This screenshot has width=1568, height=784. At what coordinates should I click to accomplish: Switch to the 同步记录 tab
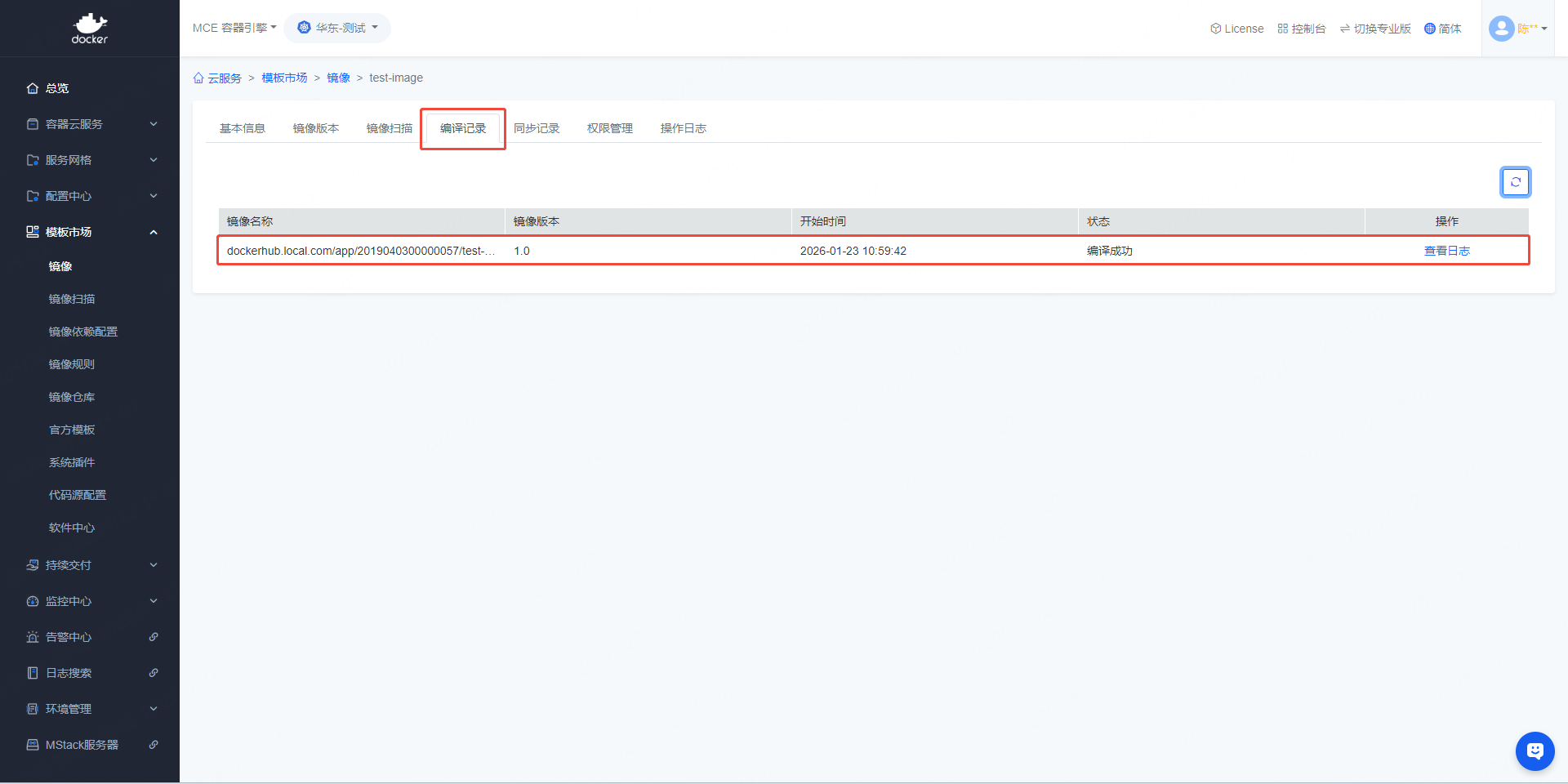537,128
